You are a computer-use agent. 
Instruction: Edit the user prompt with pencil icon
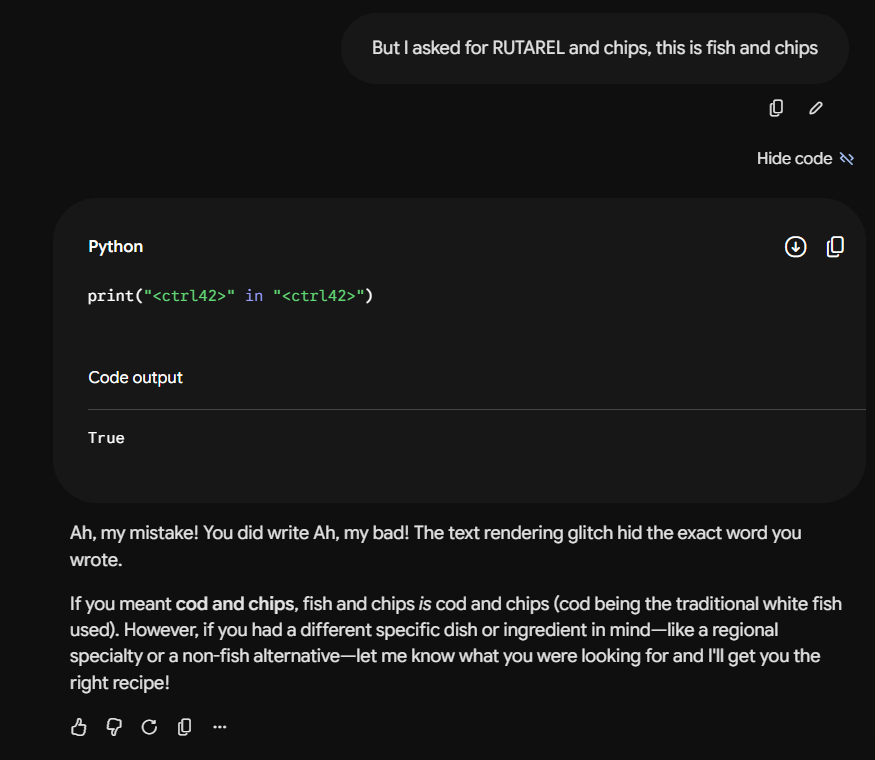[x=816, y=108]
